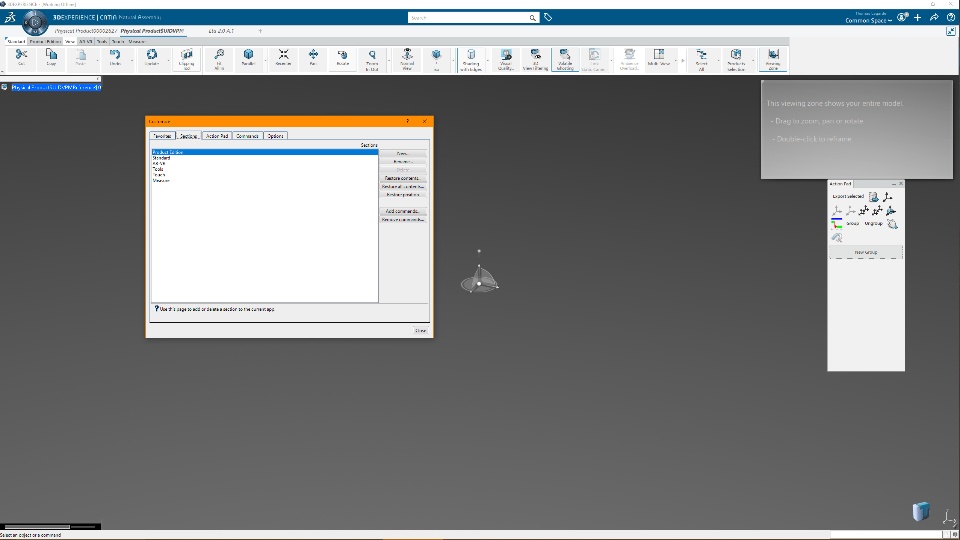
Task: Select the Standard section row in list
Action: [264, 158]
